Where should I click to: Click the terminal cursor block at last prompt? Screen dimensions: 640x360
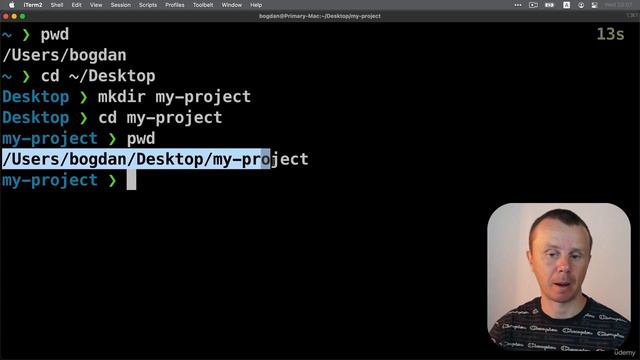click(x=131, y=180)
